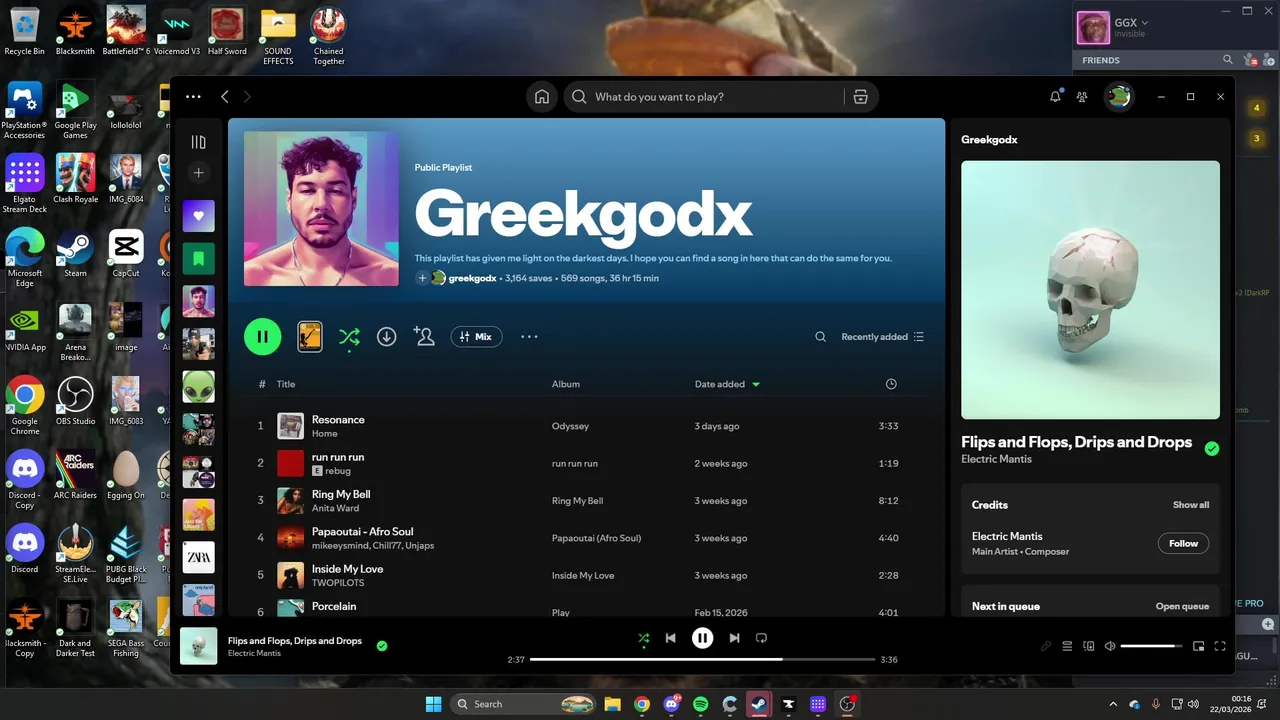Image resolution: width=1280 pixels, height=720 pixels.
Task: Open Your Episodes green bookmark tile
Action: [198, 259]
